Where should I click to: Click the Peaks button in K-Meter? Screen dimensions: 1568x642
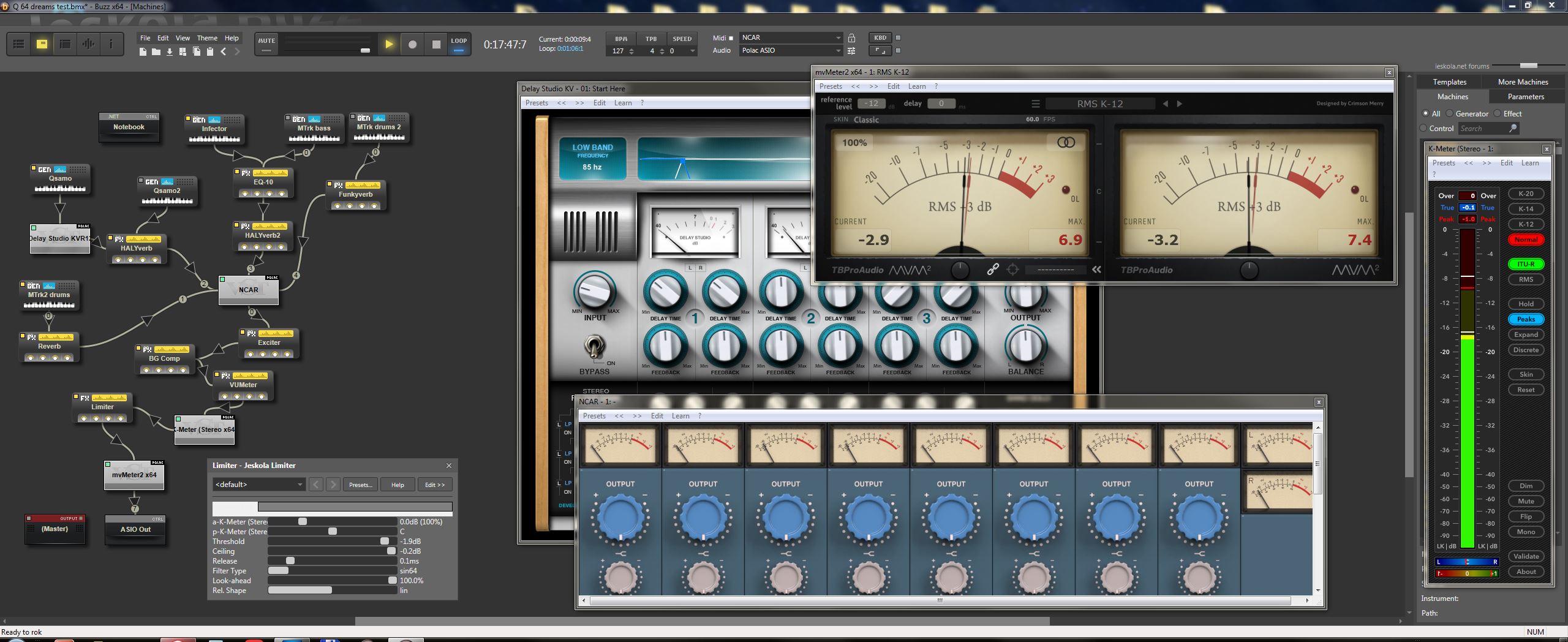[x=1526, y=319]
